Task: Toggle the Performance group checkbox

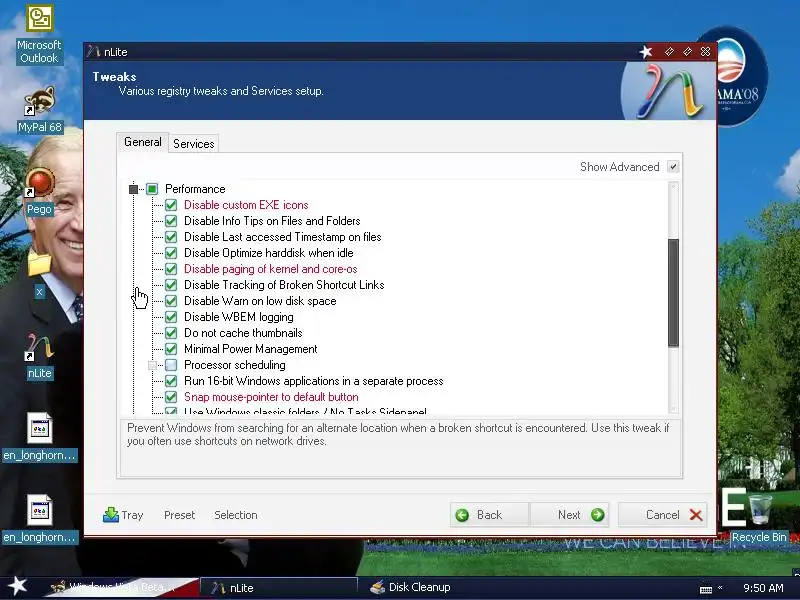Action: (152, 189)
